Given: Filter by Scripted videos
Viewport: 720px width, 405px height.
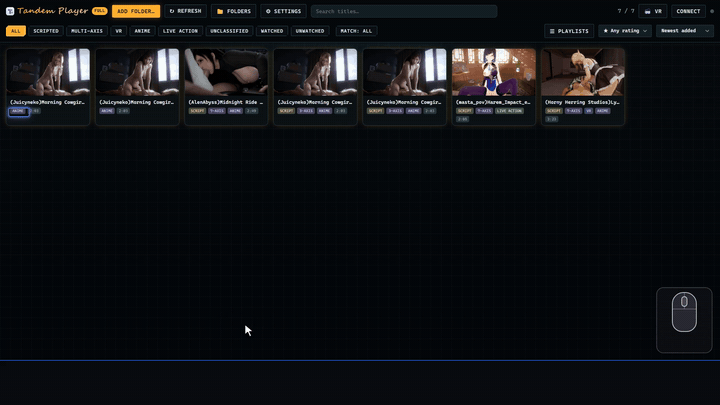Looking at the screenshot, I should point(46,31).
